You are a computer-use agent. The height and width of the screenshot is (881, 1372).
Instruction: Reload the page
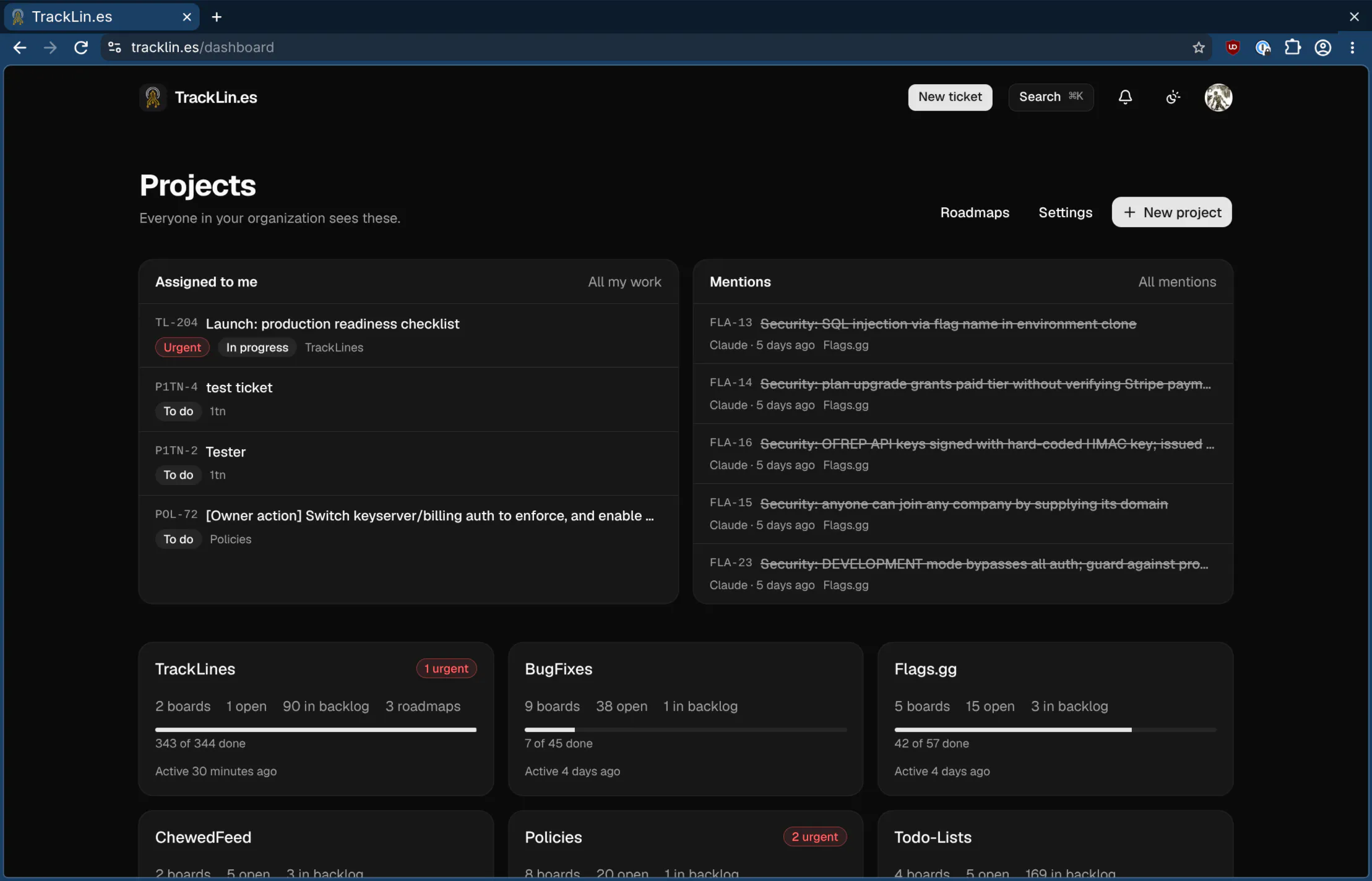coord(81,48)
